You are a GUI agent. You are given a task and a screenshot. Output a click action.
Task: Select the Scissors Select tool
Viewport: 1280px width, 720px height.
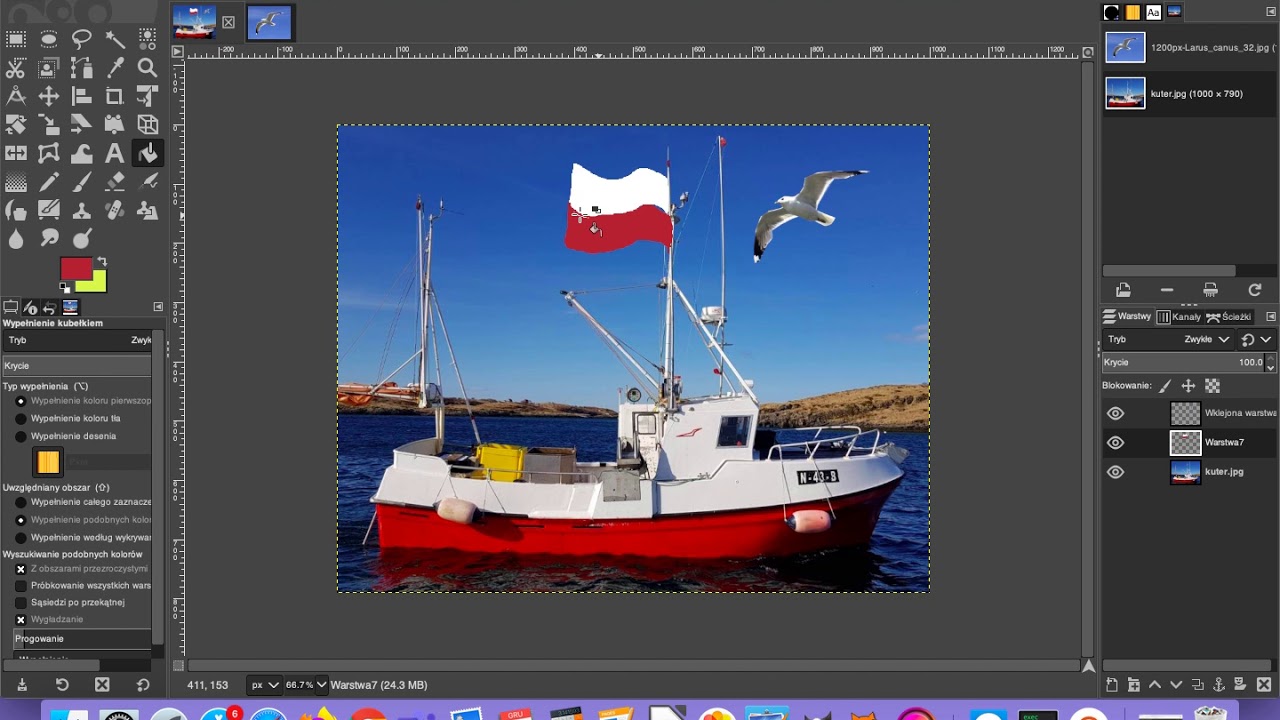coord(16,68)
